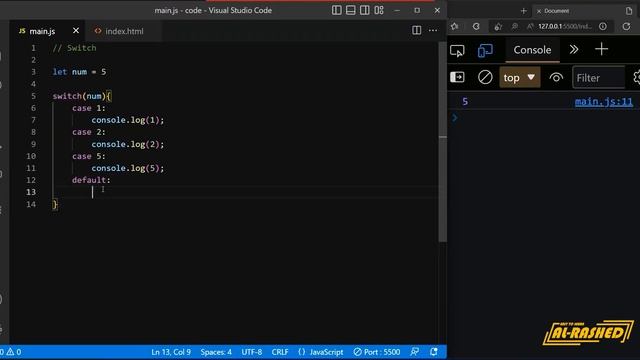Click 'case 5:' on line 10
This screenshot has height=360, width=640.
pos(89,156)
